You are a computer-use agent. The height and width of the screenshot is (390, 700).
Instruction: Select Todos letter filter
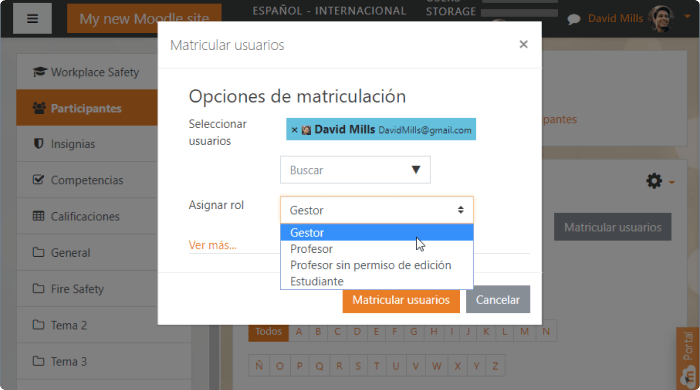point(268,331)
